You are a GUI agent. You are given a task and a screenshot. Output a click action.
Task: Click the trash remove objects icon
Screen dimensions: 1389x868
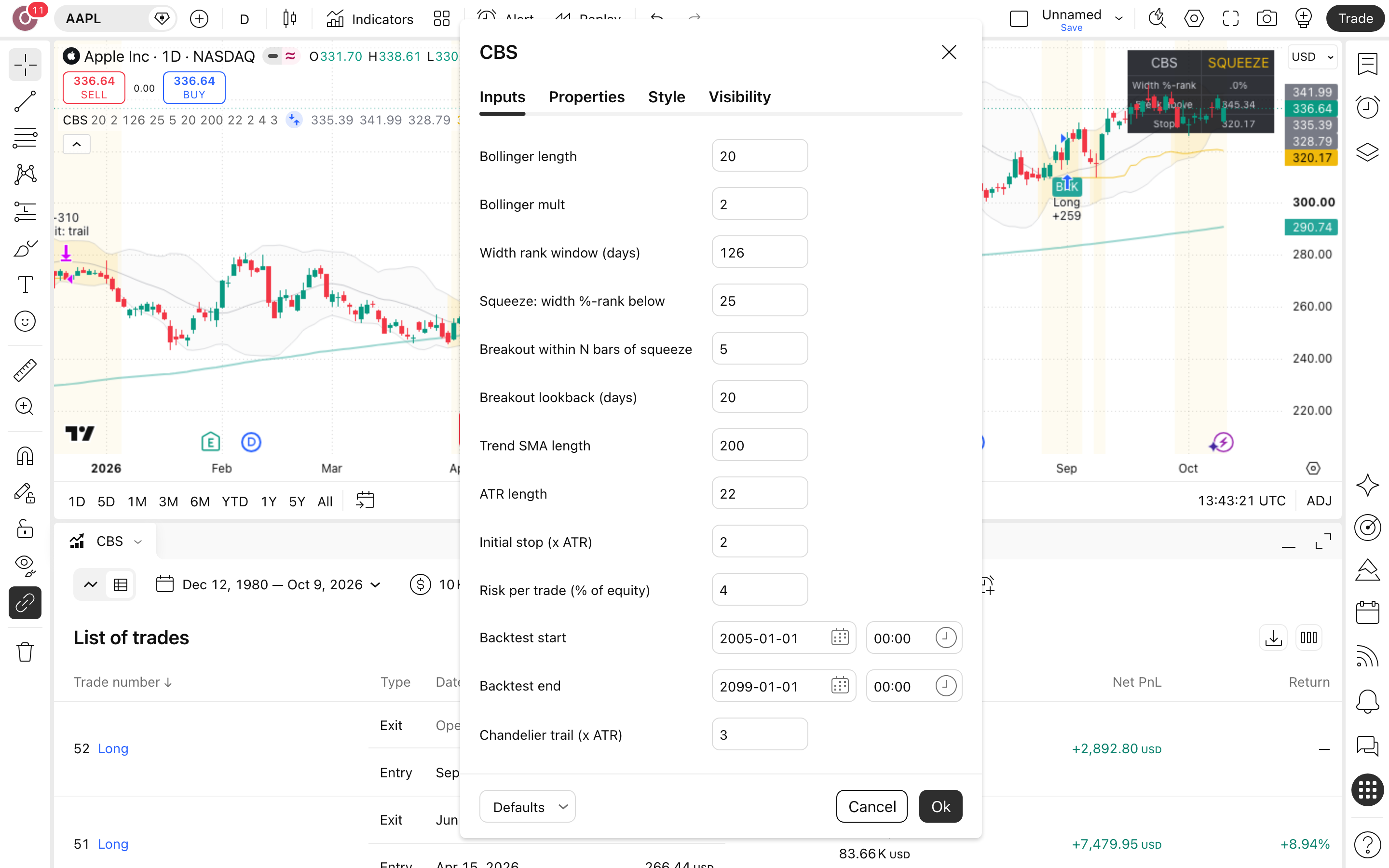(25, 652)
